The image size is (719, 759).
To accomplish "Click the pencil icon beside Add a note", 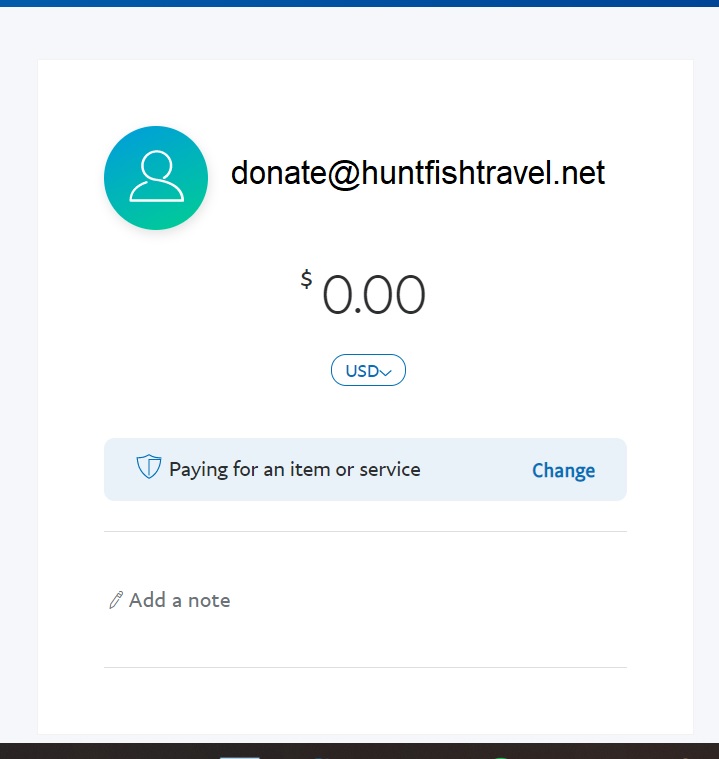I will click(x=116, y=600).
